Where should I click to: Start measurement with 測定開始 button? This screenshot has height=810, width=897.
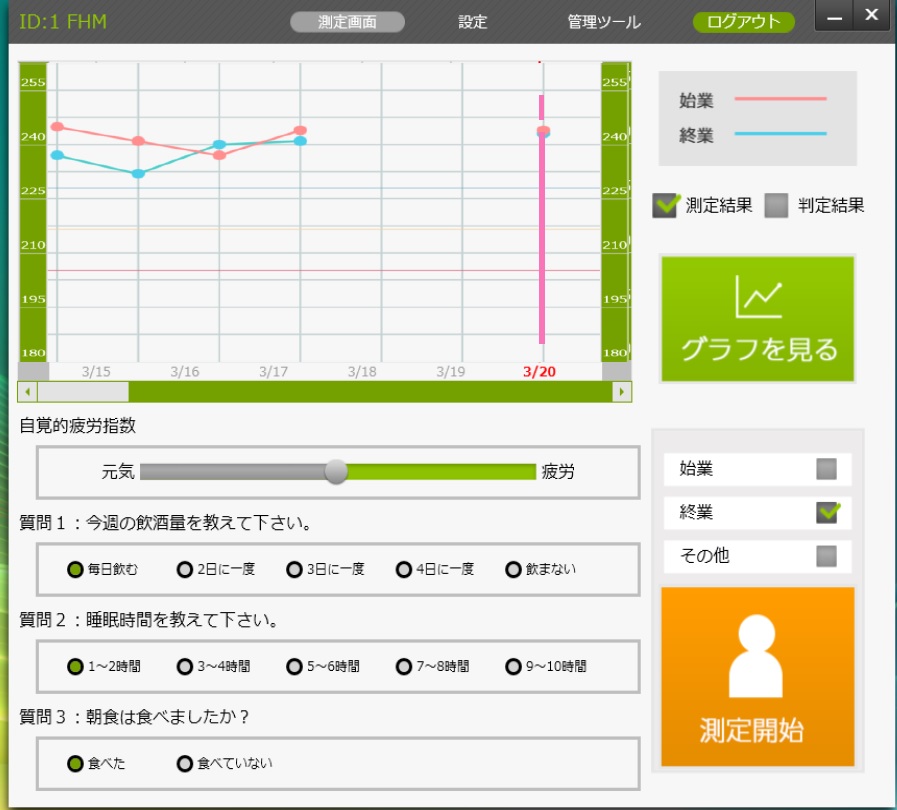(x=757, y=676)
